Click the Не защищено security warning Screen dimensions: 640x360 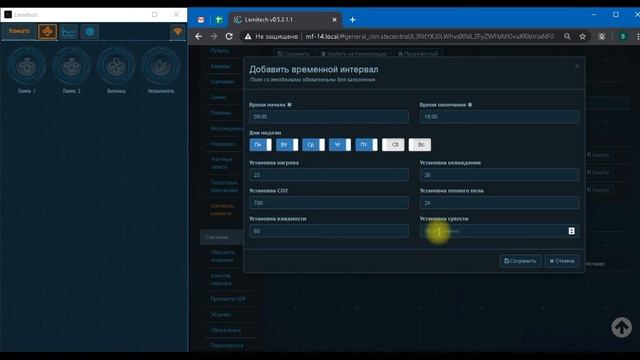pyautogui.click(x=271, y=36)
